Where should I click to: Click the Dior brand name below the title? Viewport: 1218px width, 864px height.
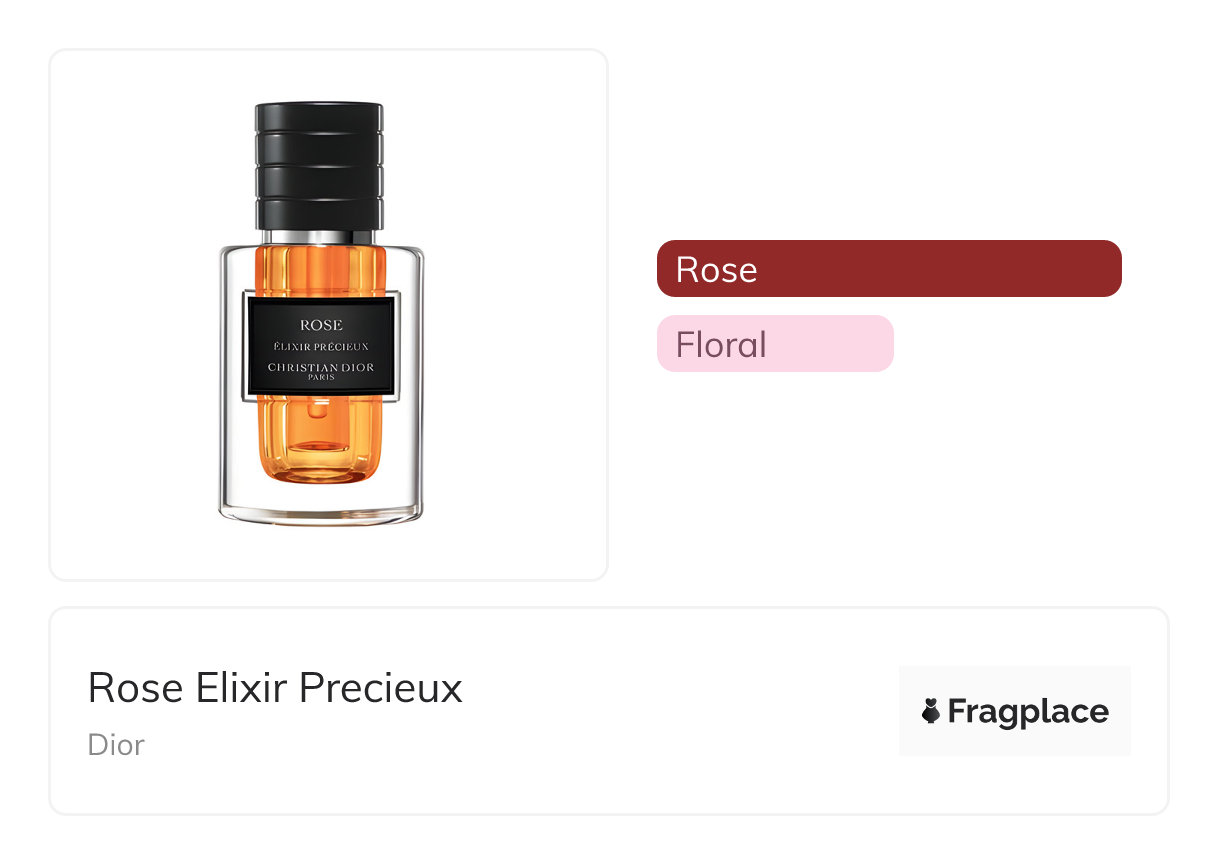pyautogui.click(x=116, y=745)
